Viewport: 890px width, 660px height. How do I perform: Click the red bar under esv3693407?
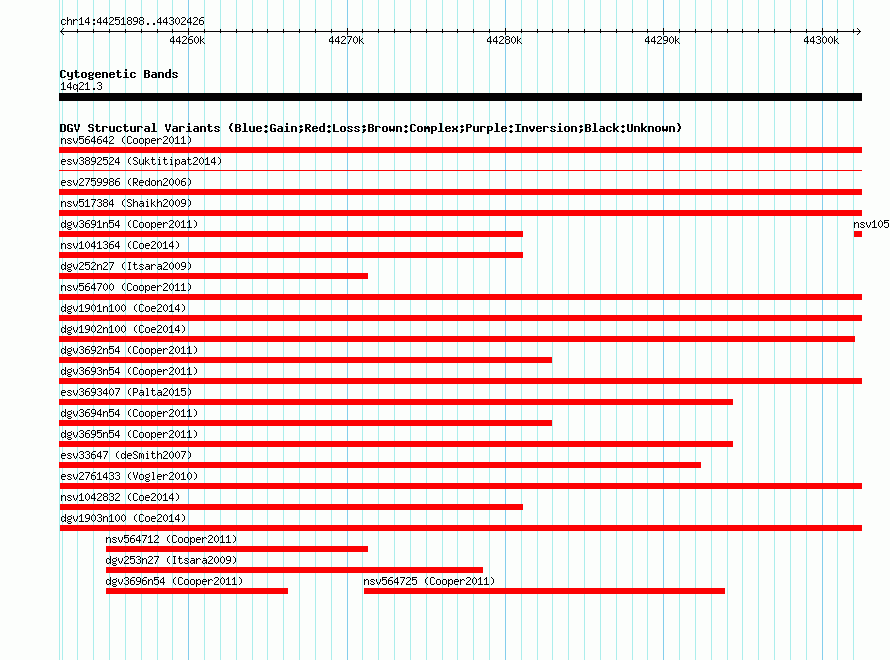(x=396, y=402)
